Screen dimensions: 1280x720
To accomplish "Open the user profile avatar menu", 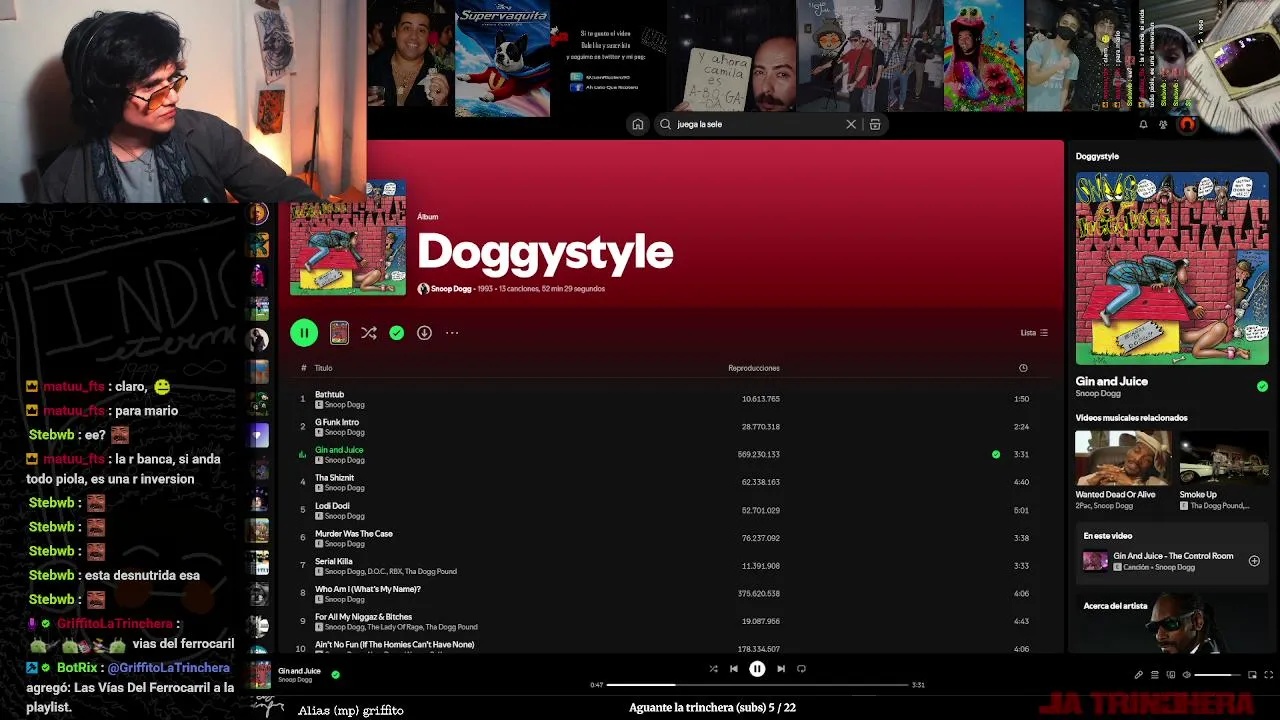I will point(1187,125).
